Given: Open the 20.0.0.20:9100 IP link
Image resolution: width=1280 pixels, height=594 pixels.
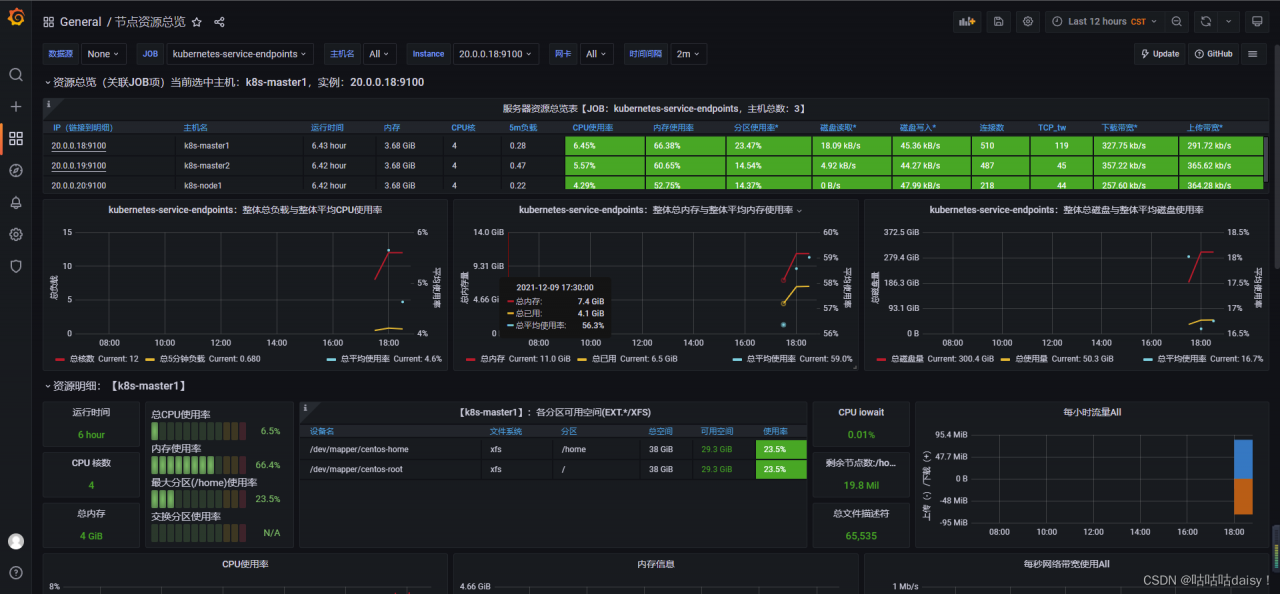Looking at the screenshot, I should pyautogui.click(x=79, y=185).
